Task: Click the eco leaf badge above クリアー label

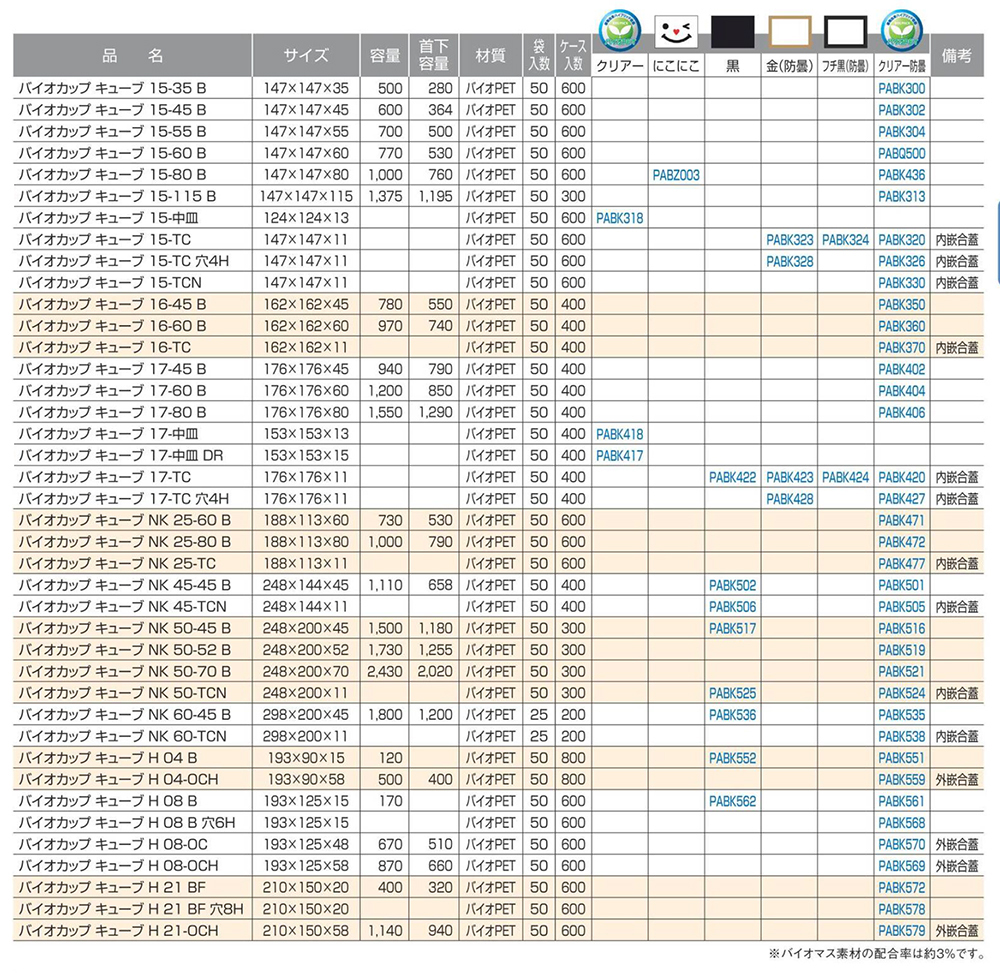Action: tap(620, 31)
